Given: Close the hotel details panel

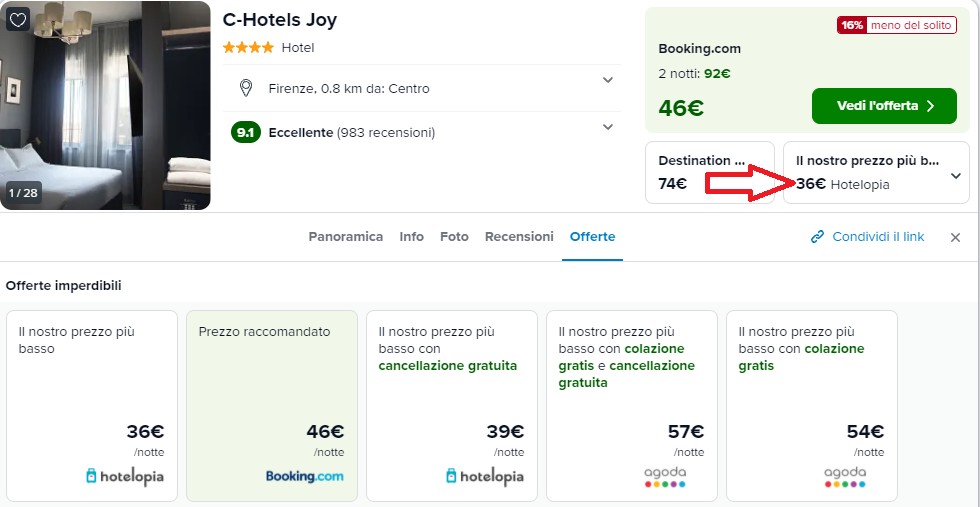Looking at the screenshot, I should click(x=955, y=237).
